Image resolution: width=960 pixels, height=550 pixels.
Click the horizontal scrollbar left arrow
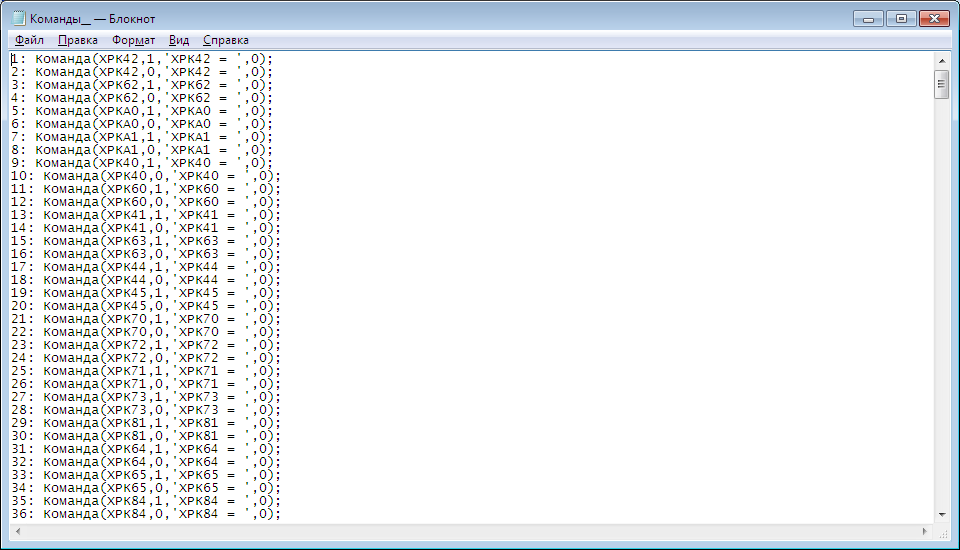[18, 532]
